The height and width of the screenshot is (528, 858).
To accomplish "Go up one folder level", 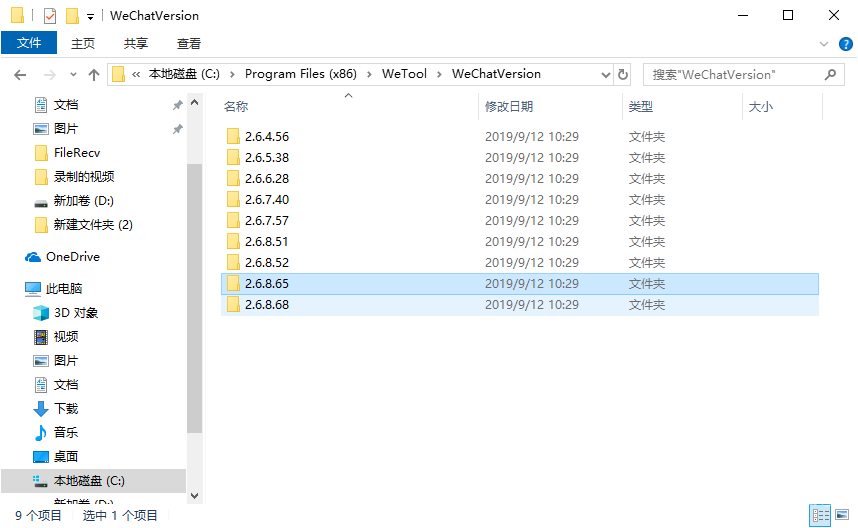I will click(x=94, y=75).
